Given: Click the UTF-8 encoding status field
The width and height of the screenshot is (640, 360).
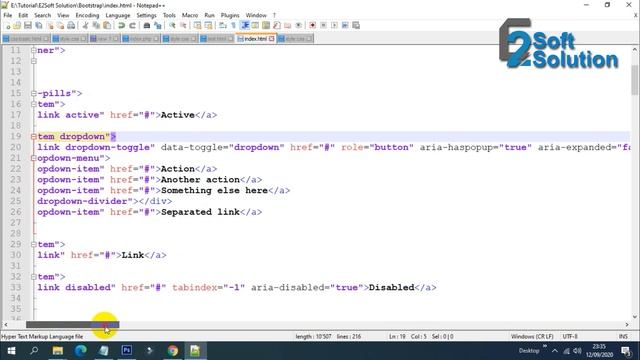Looking at the screenshot, I should 570,336.
